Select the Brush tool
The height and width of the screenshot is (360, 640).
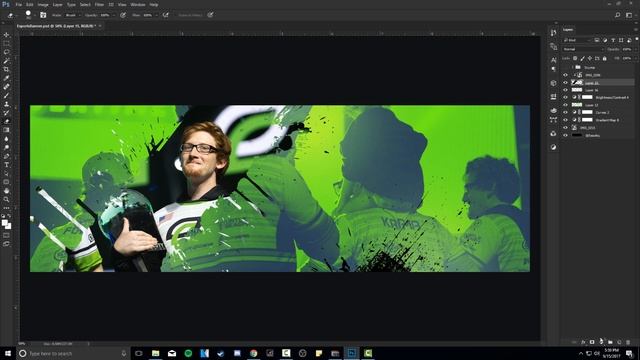[7, 96]
